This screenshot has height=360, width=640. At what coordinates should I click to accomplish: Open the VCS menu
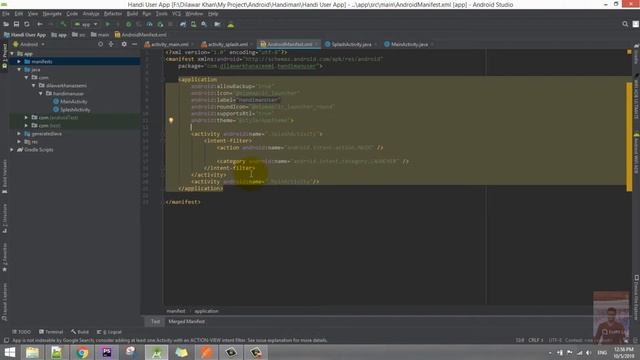click(x=176, y=14)
